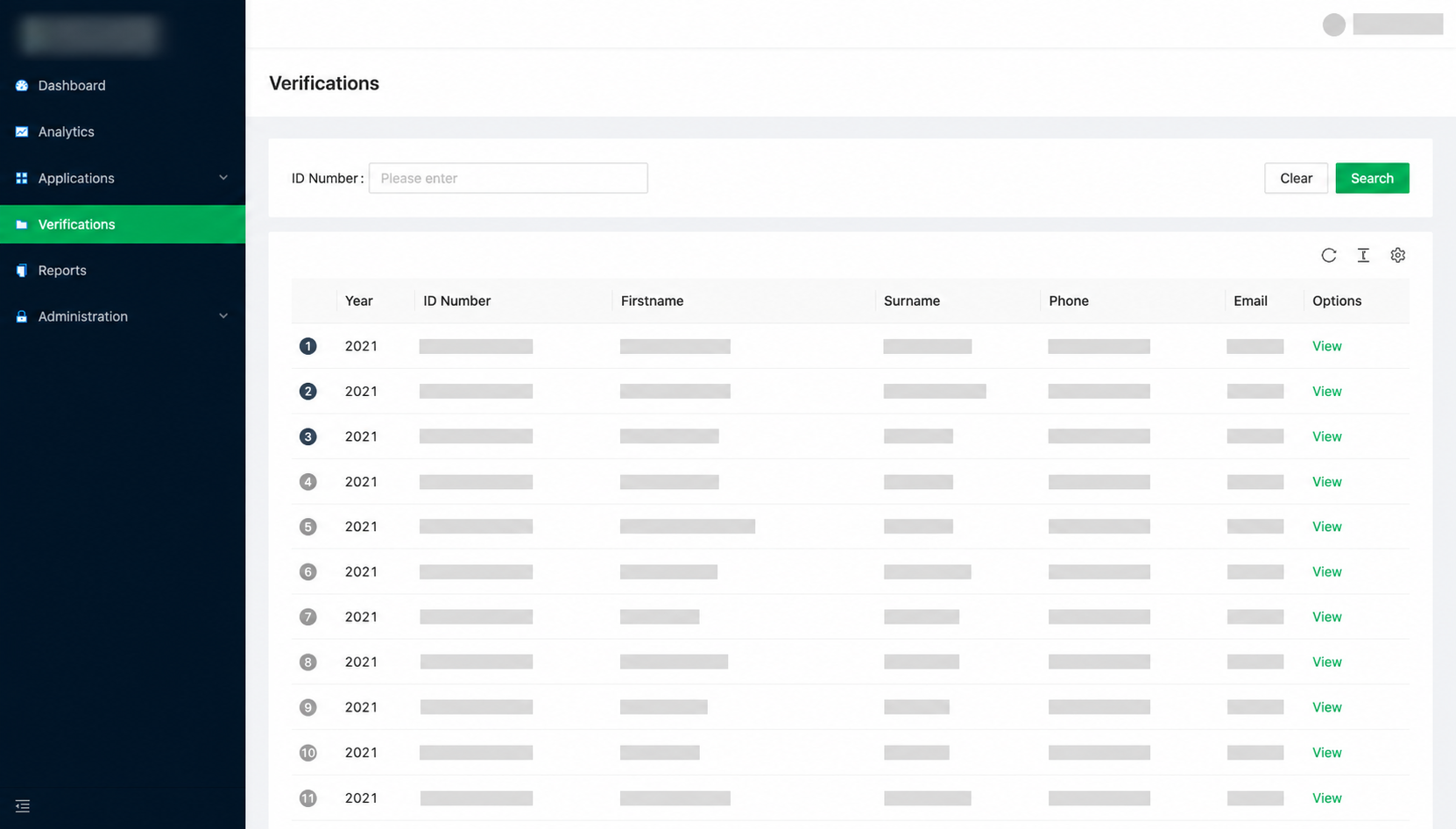Click the Applications grid icon
Image resolution: width=1456 pixels, height=829 pixels.
click(x=22, y=179)
